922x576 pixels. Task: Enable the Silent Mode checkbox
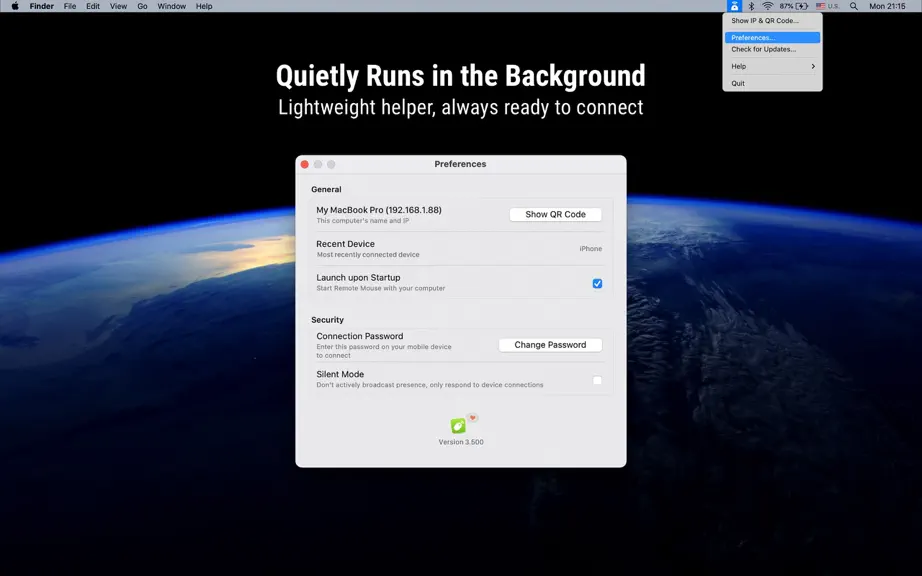click(x=597, y=380)
